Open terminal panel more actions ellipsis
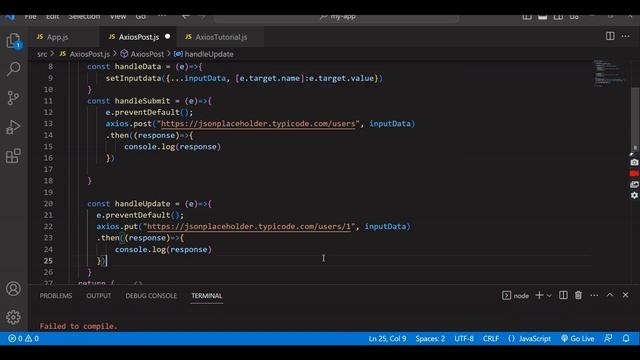Screen dimensions: 640x360 pyautogui.click(x=594, y=295)
